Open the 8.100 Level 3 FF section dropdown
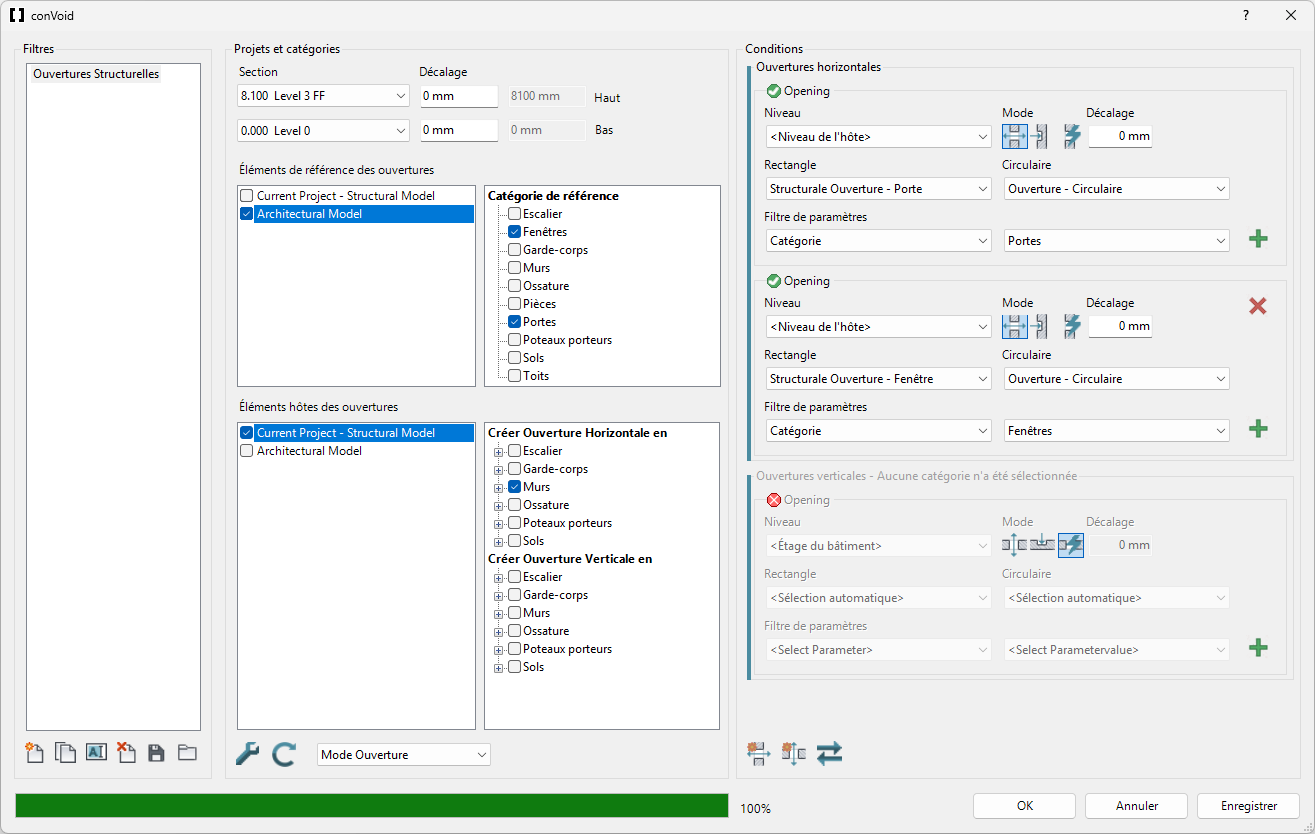The height and width of the screenshot is (834, 1315). (323, 96)
